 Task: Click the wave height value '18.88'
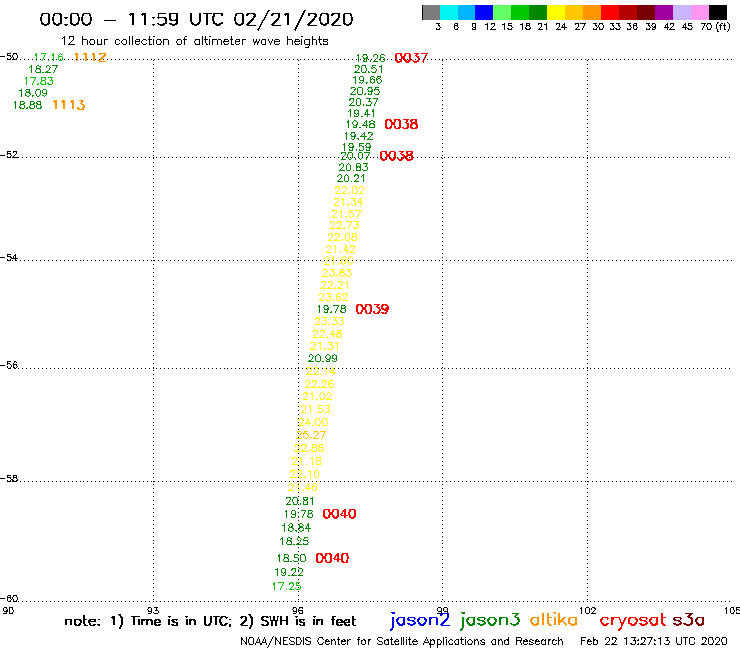click(27, 105)
